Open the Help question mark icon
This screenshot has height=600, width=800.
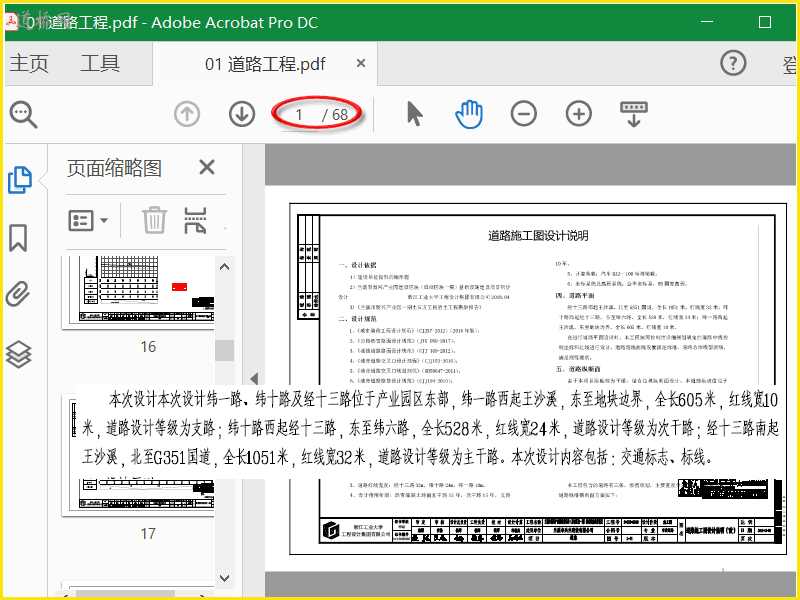(x=733, y=63)
